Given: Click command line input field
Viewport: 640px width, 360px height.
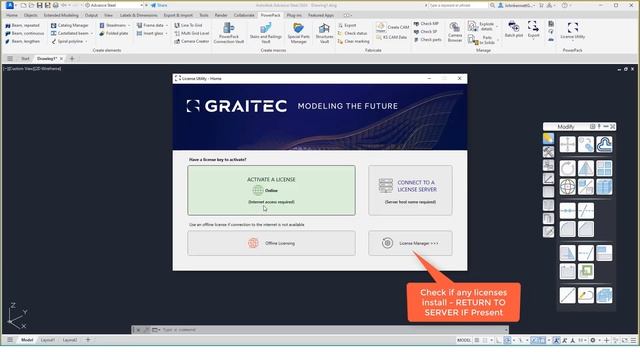Looking at the screenshot, I should pos(333,330).
